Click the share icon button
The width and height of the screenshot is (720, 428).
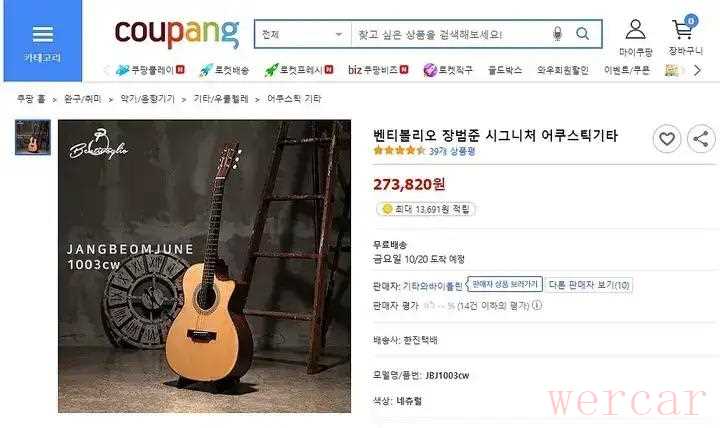701,139
